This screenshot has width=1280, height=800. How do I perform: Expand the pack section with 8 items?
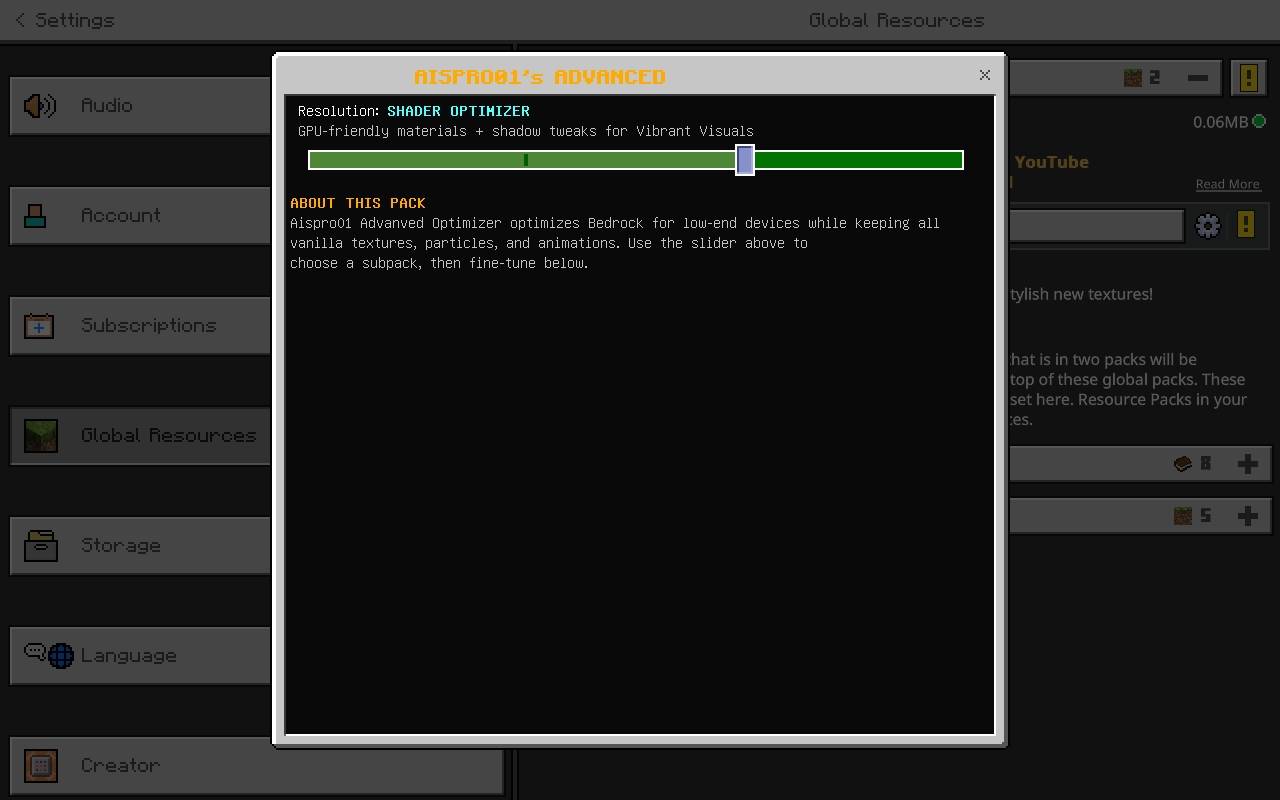tap(1247, 463)
